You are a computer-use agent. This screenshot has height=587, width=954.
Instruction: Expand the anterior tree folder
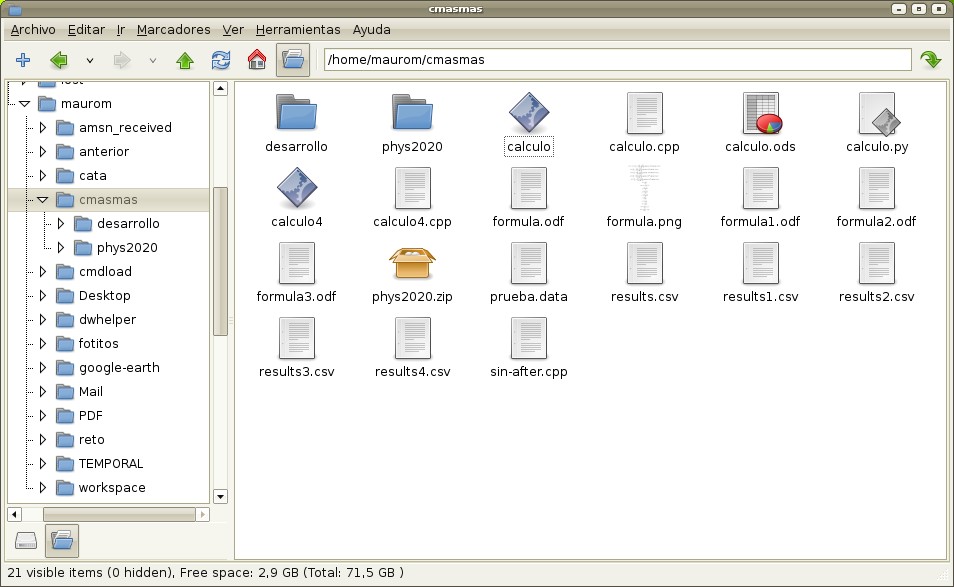click(43, 151)
